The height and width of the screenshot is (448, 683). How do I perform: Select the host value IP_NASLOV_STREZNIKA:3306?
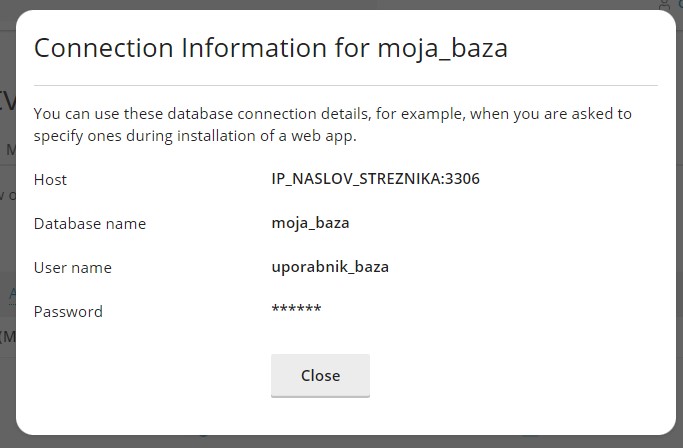(375, 179)
